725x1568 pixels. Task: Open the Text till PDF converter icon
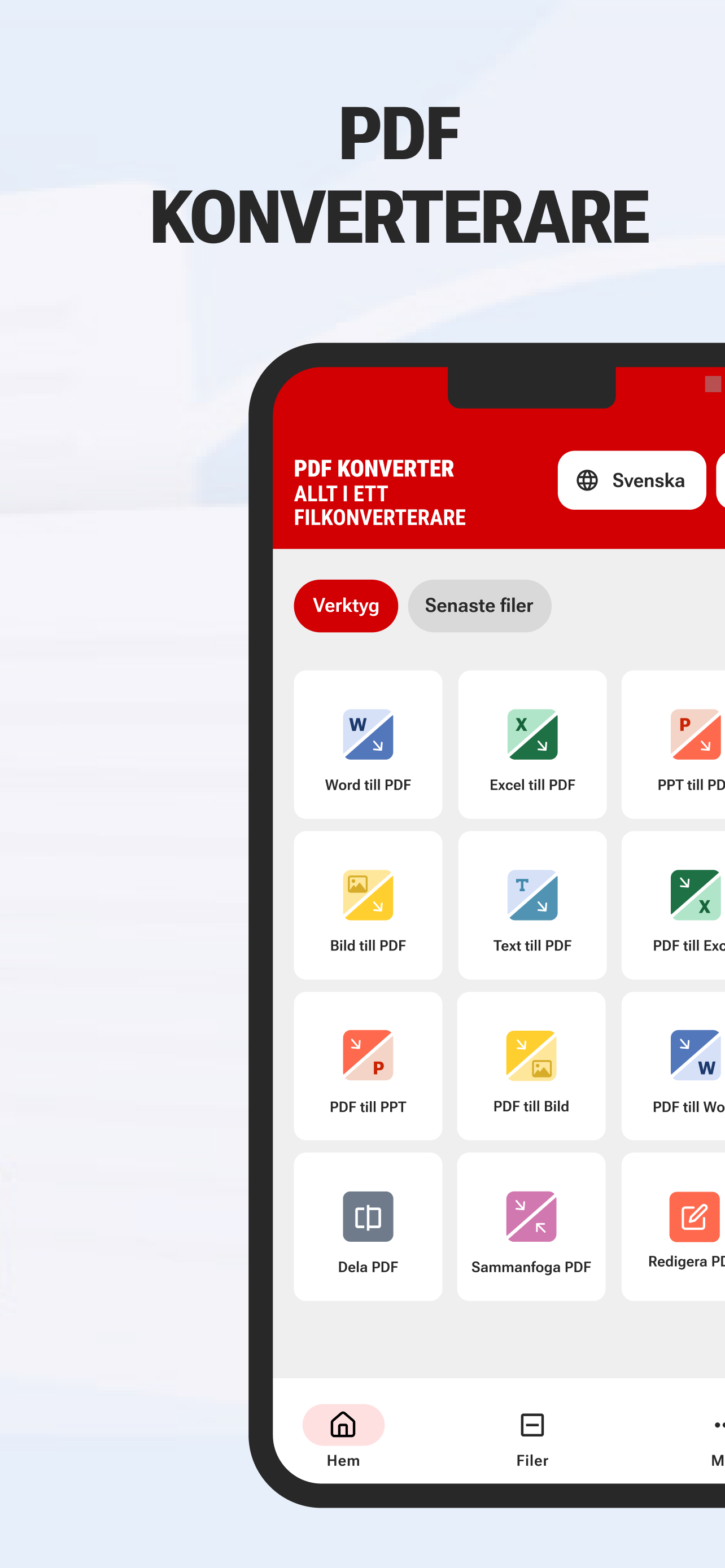[x=532, y=895]
